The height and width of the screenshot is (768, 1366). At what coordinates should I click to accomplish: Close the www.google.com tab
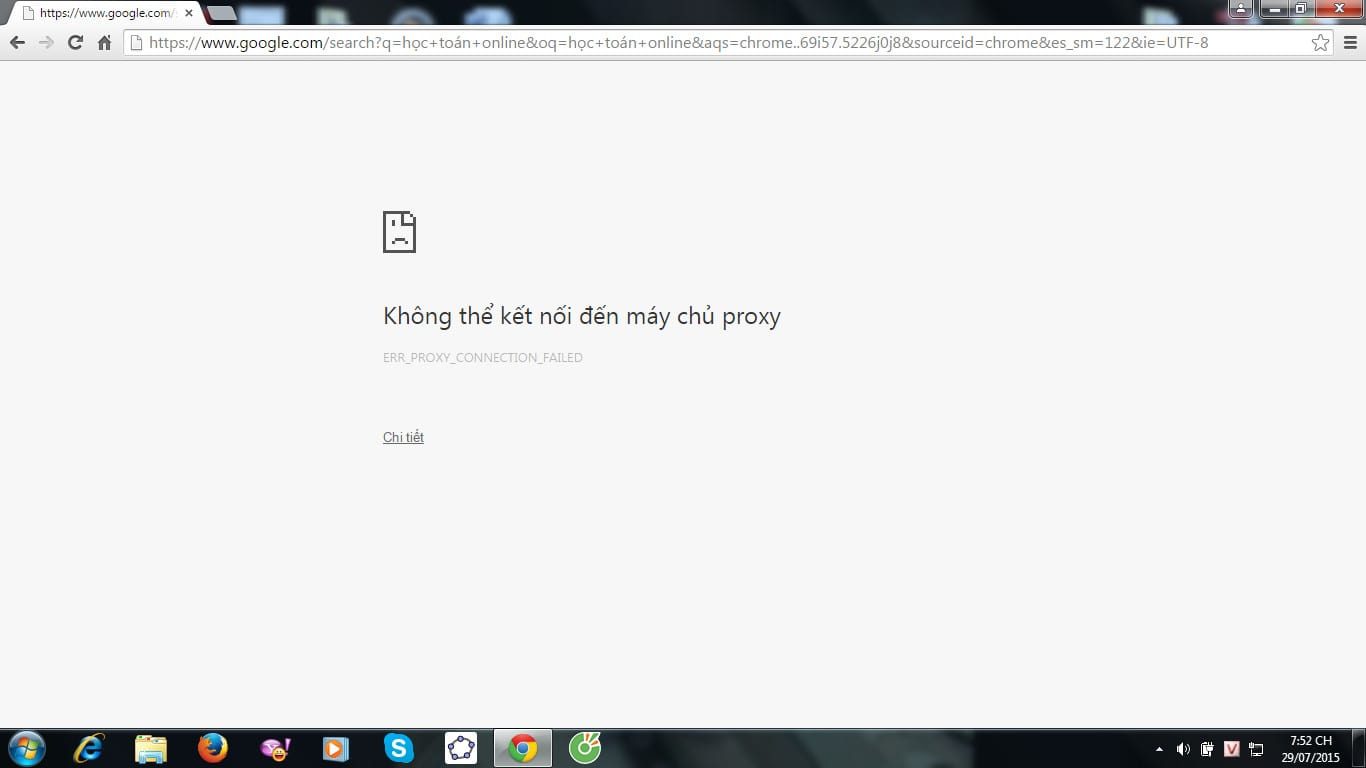(x=189, y=13)
